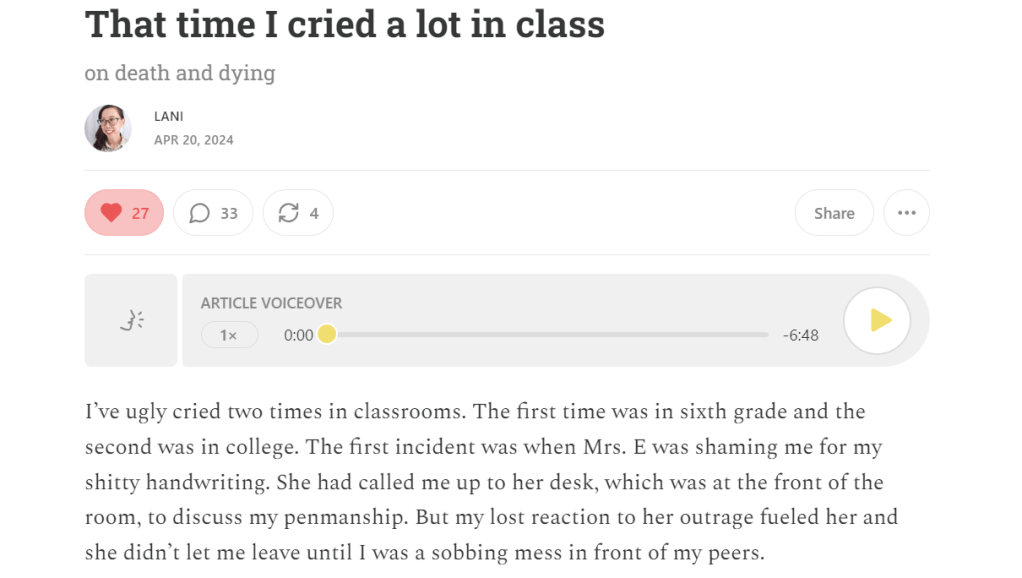Viewport: 1022px width, 578px height.
Task: Click the Apr 20, 2024 post date
Action: [x=193, y=140]
